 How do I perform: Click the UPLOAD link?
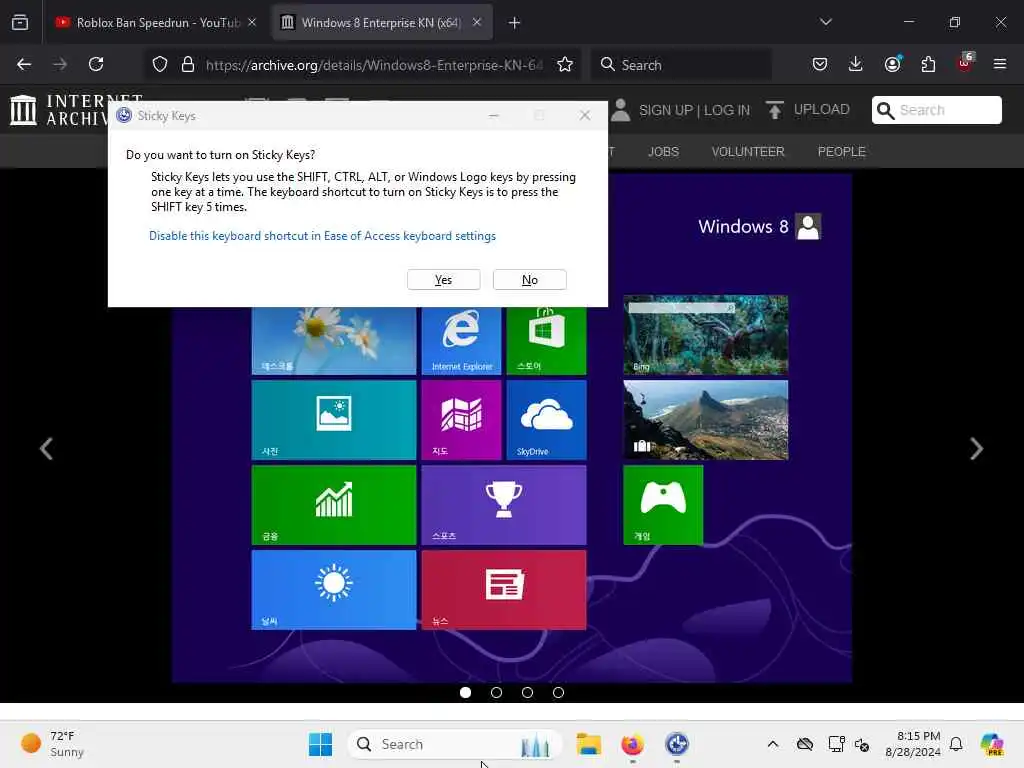coord(821,109)
